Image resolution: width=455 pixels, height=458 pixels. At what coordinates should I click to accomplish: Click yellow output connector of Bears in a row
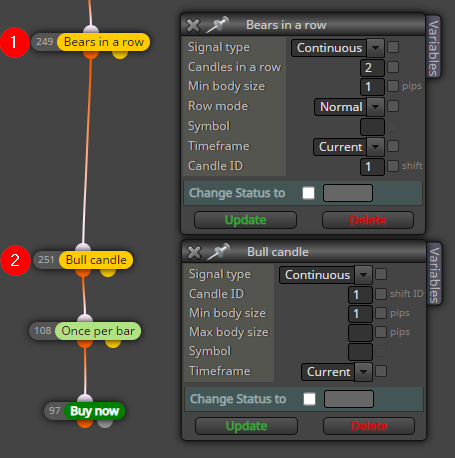coord(120,54)
